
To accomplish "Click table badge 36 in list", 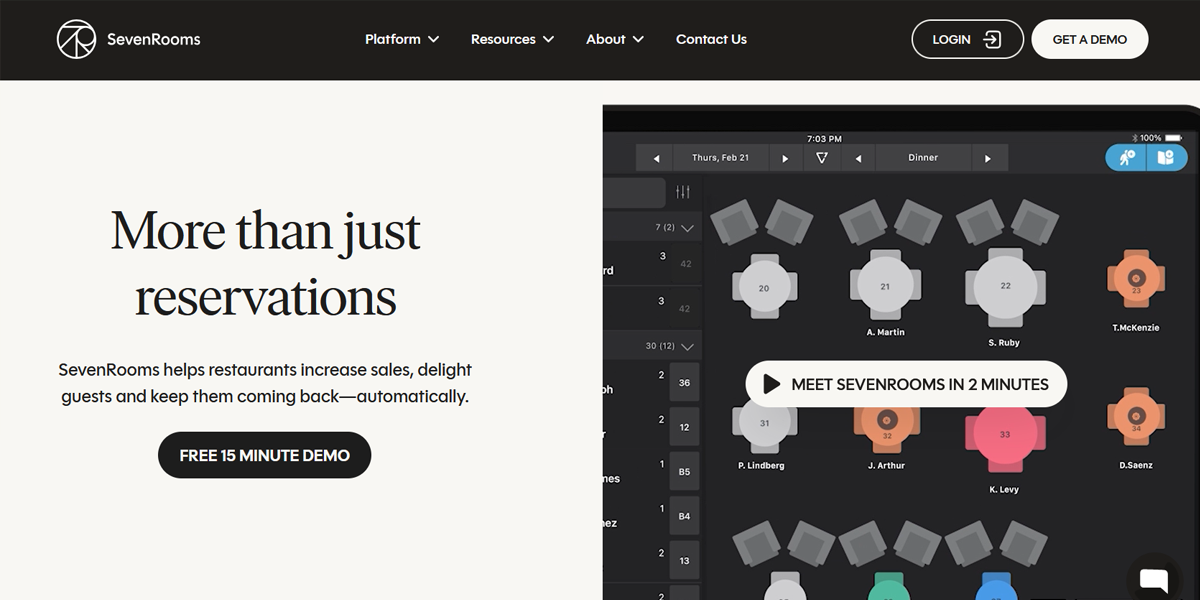I will pyautogui.click(x=684, y=383).
